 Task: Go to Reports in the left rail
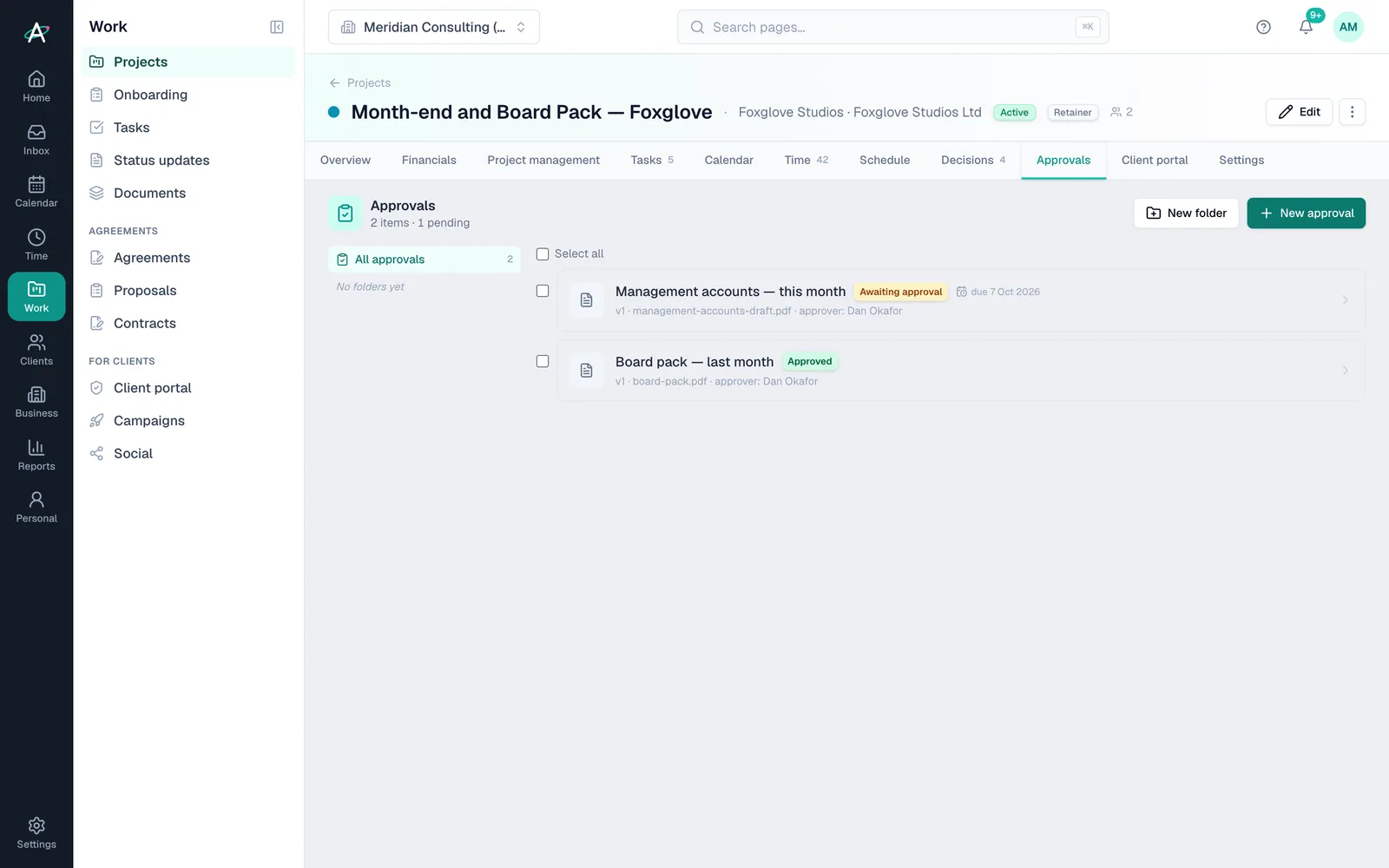tap(36, 455)
